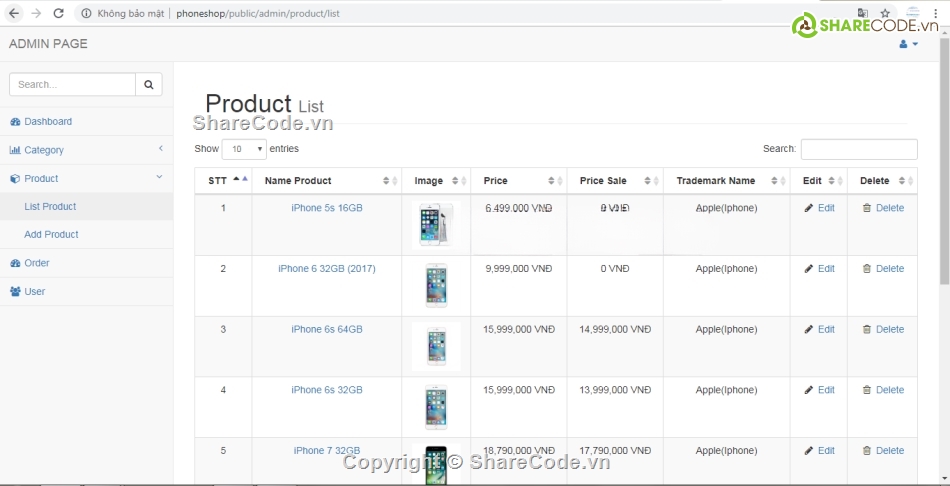Click the Product cube icon
The height and width of the screenshot is (486, 950).
[15, 179]
